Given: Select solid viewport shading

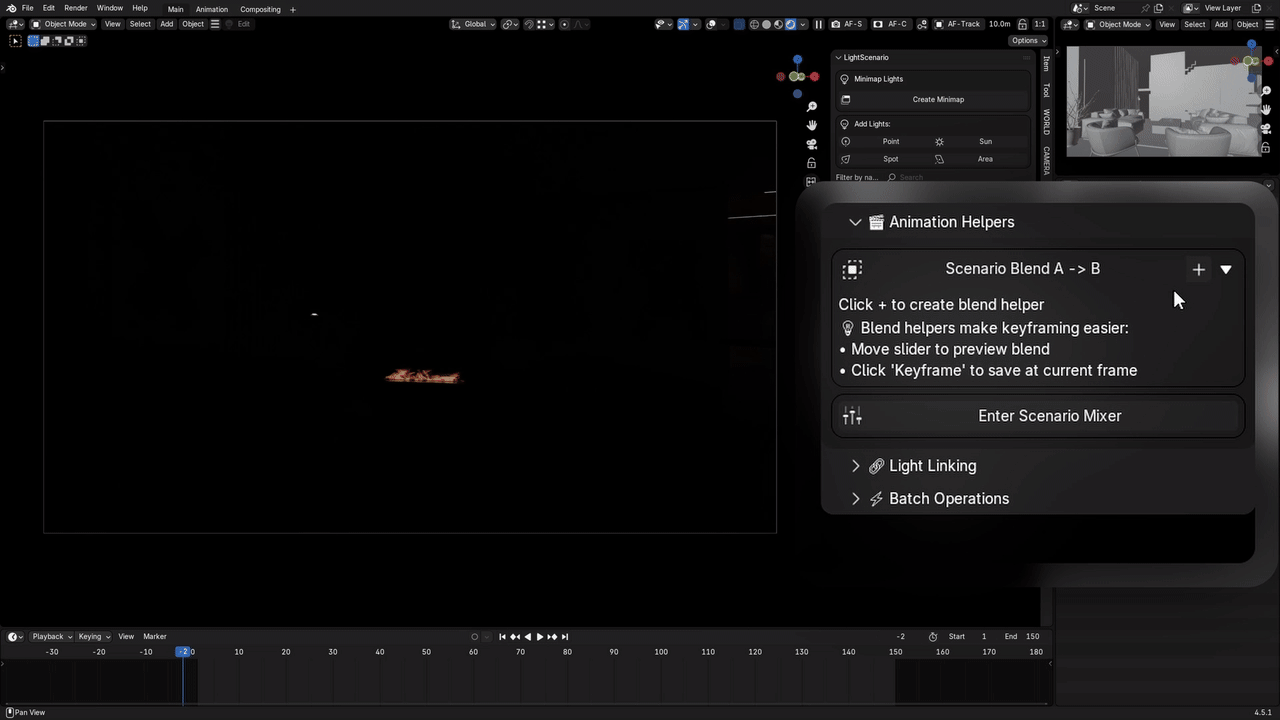Looking at the screenshot, I should tap(765, 24).
